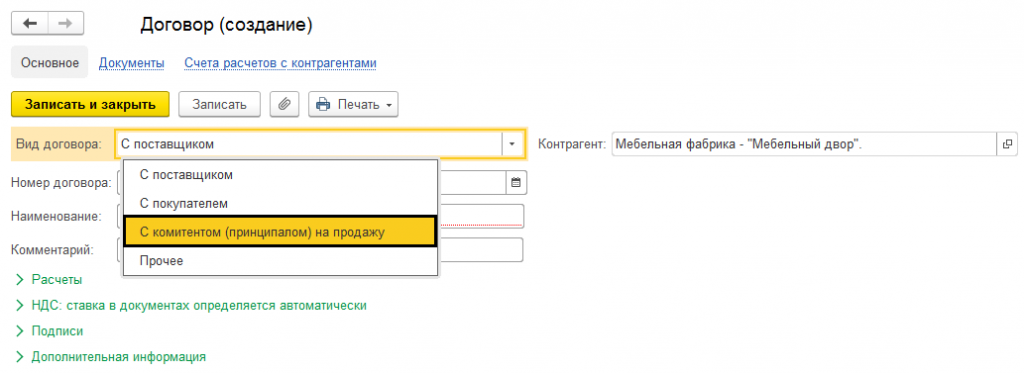Switch to the Основное tab
Viewport: 1024px width, 373px height.
click(x=50, y=63)
